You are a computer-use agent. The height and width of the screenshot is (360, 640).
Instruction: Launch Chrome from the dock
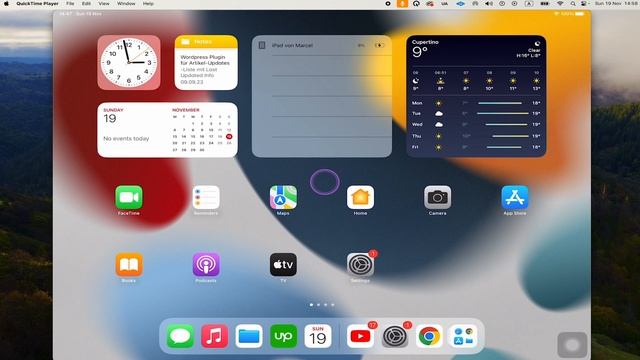pos(429,336)
